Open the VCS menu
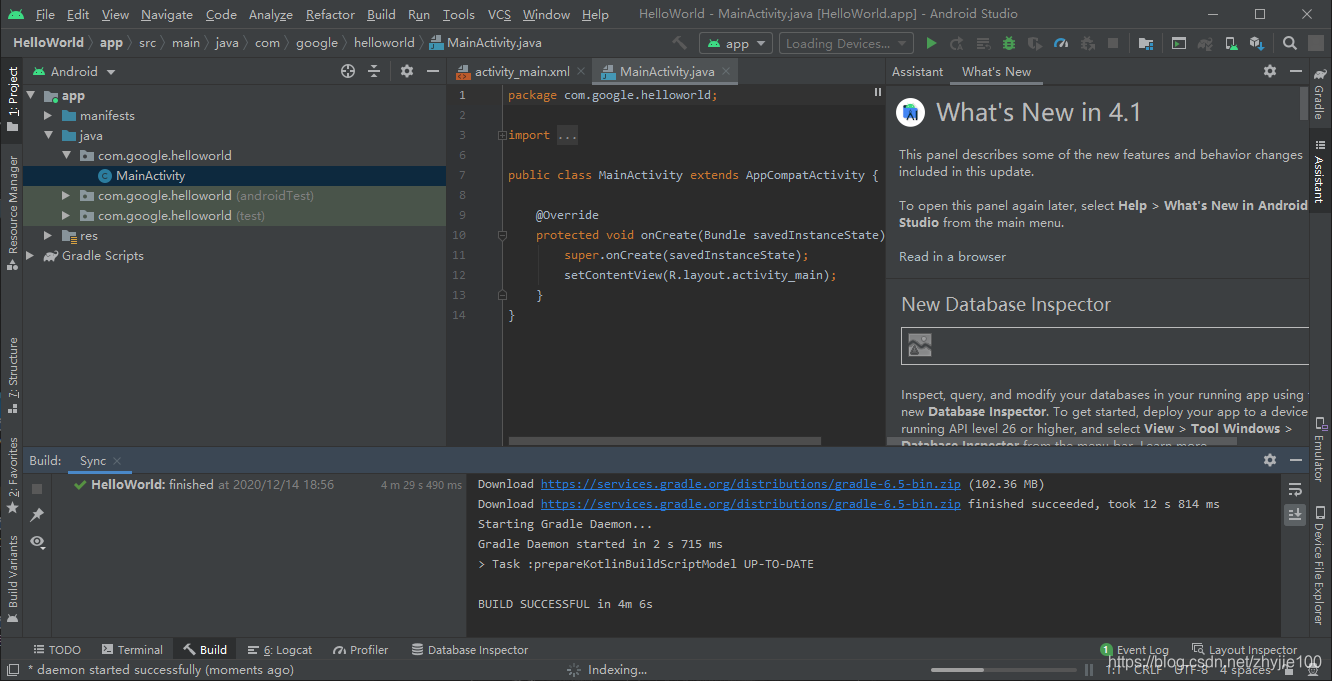Image resolution: width=1332 pixels, height=681 pixels. [x=499, y=14]
